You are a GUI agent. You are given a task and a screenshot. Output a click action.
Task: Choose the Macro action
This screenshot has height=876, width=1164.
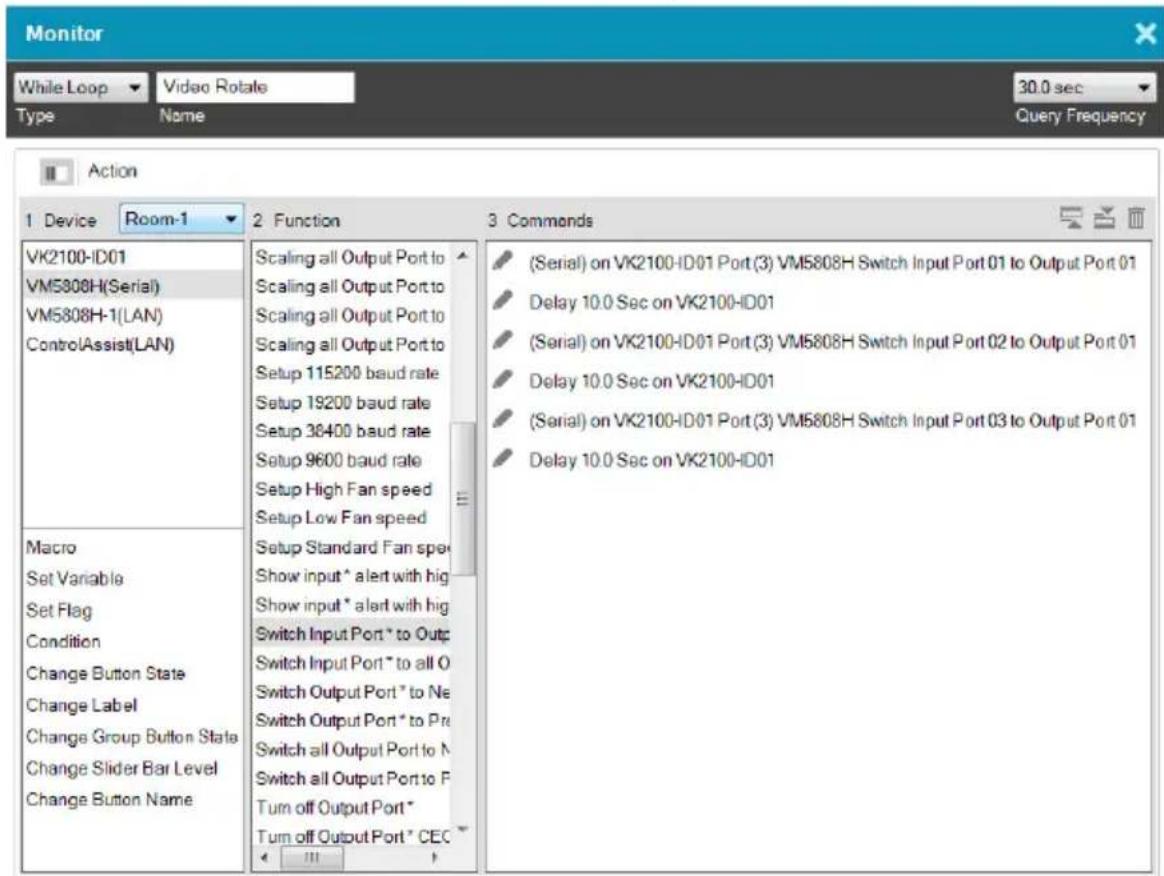coord(51,547)
